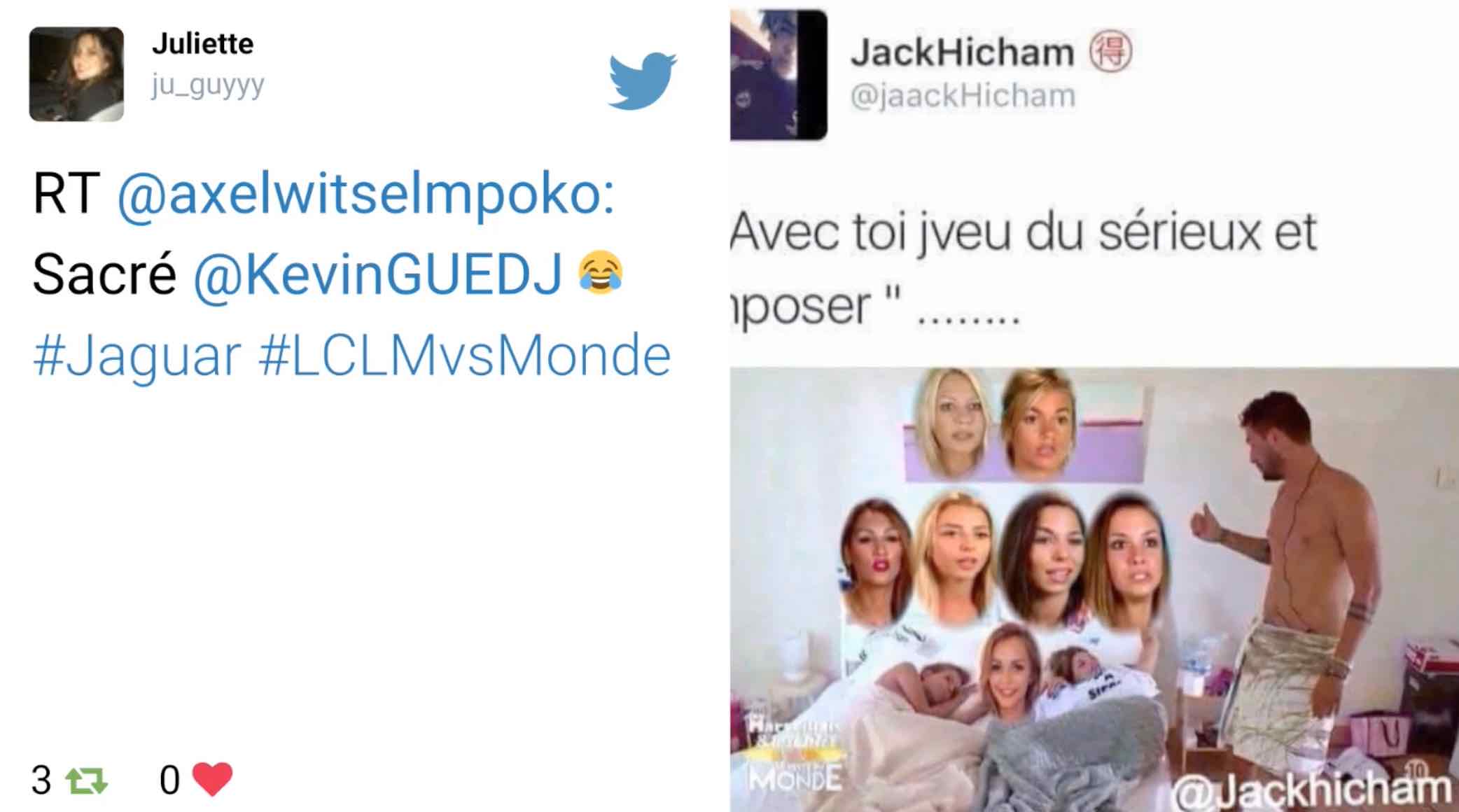
Task: Follow the #LCLMvsMonde hashtag
Action: click(464, 355)
